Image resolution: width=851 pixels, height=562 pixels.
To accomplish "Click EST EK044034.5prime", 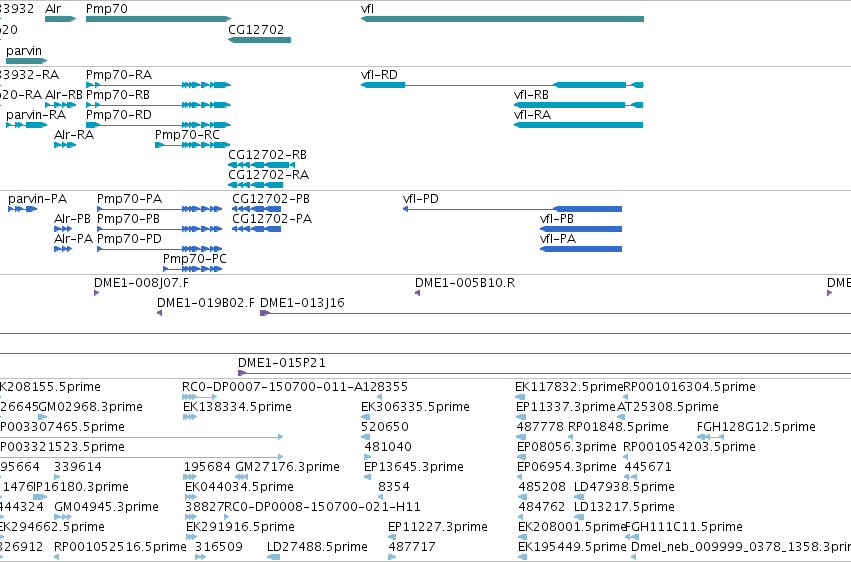I will point(239,487).
